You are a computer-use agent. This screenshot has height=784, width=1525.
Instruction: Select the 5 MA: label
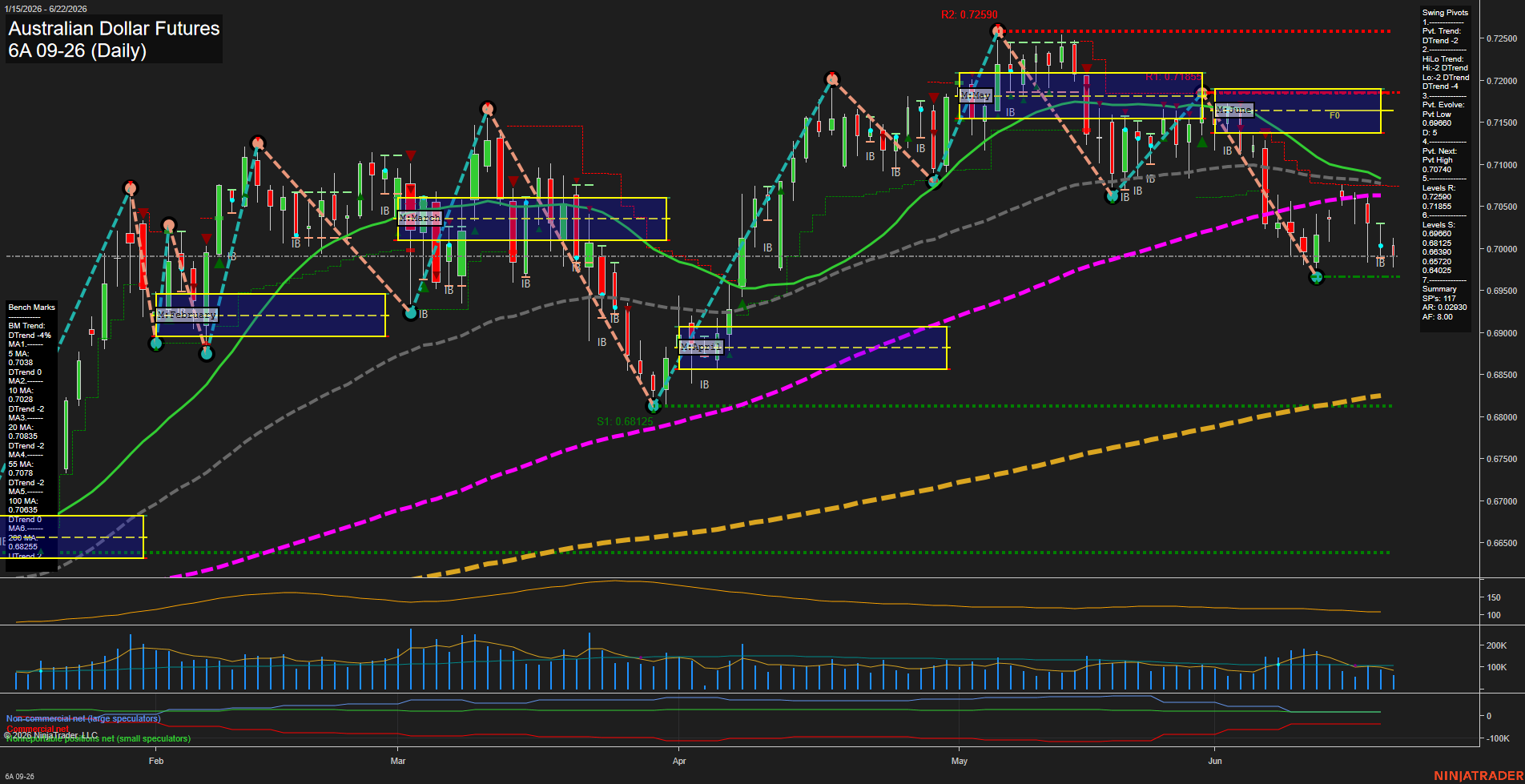click(x=19, y=354)
